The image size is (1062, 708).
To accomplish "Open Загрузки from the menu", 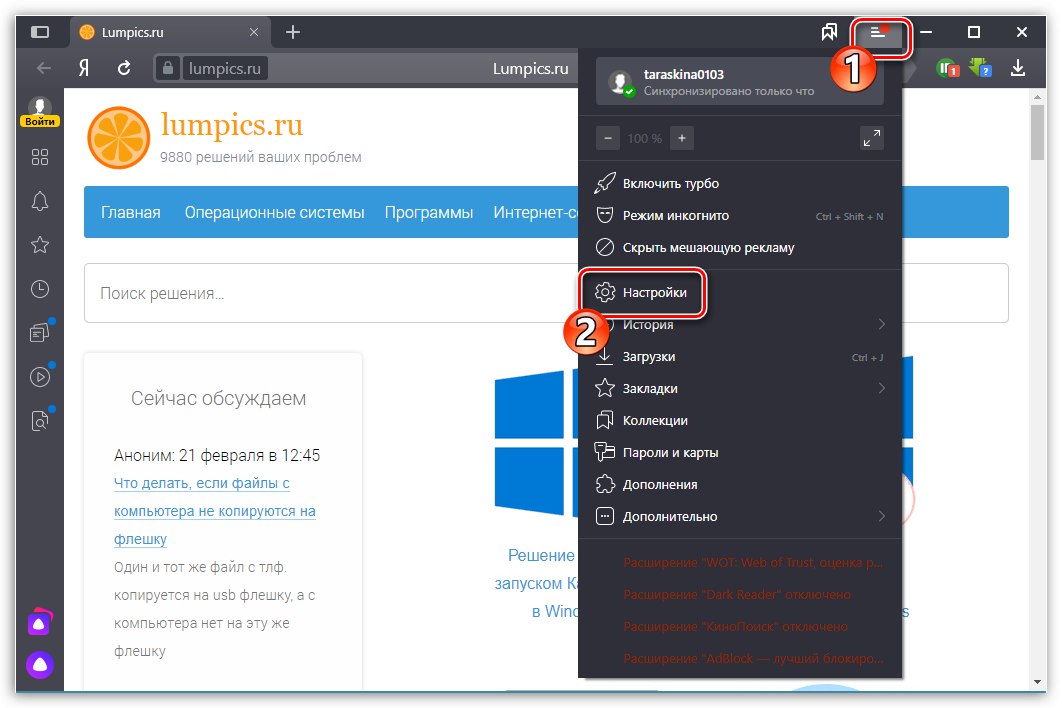I will point(740,356).
